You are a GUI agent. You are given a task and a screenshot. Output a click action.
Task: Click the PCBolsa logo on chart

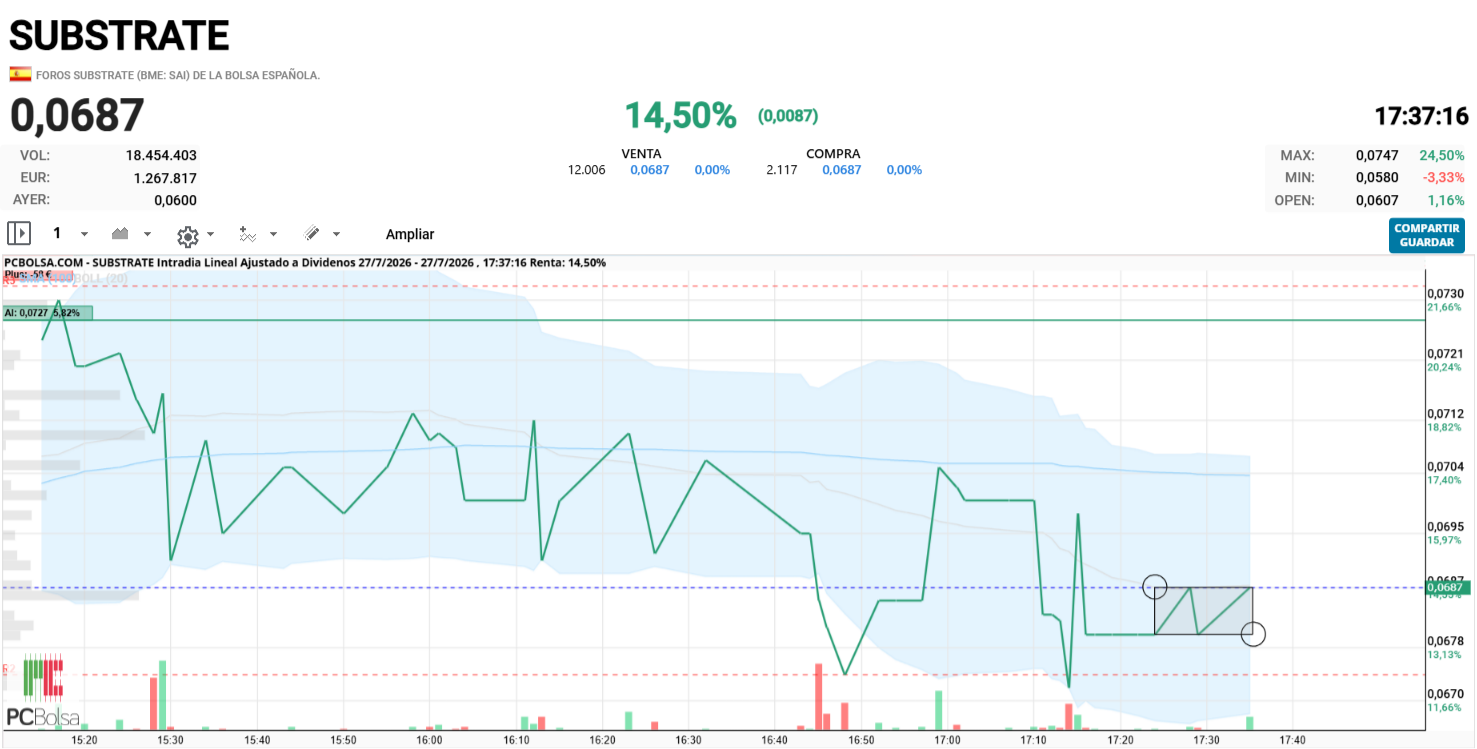43,690
